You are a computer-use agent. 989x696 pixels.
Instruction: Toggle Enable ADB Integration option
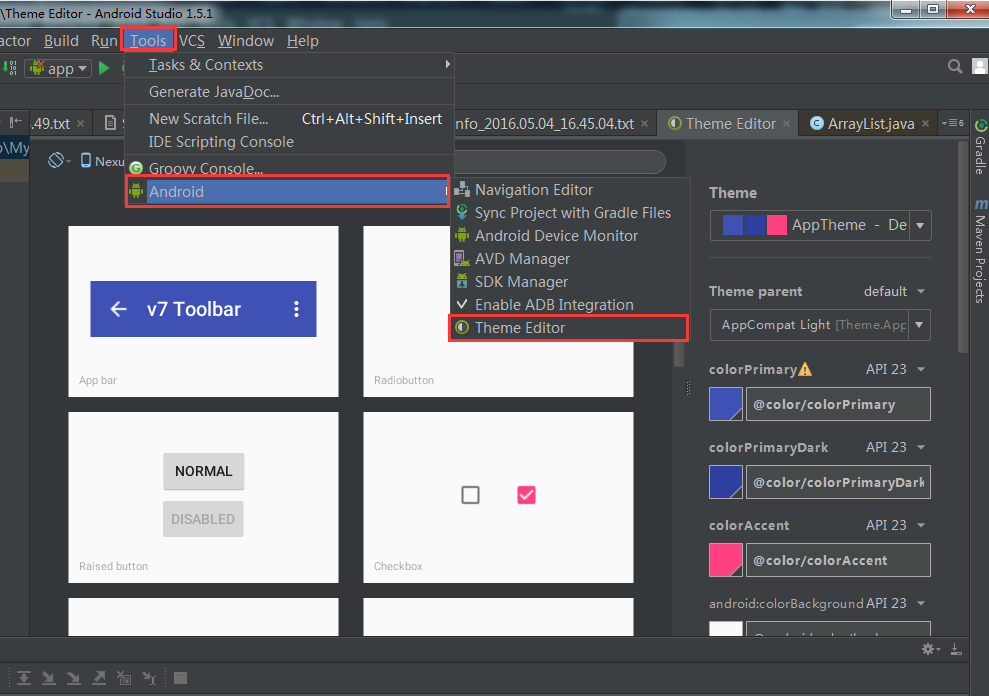[553, 305]
